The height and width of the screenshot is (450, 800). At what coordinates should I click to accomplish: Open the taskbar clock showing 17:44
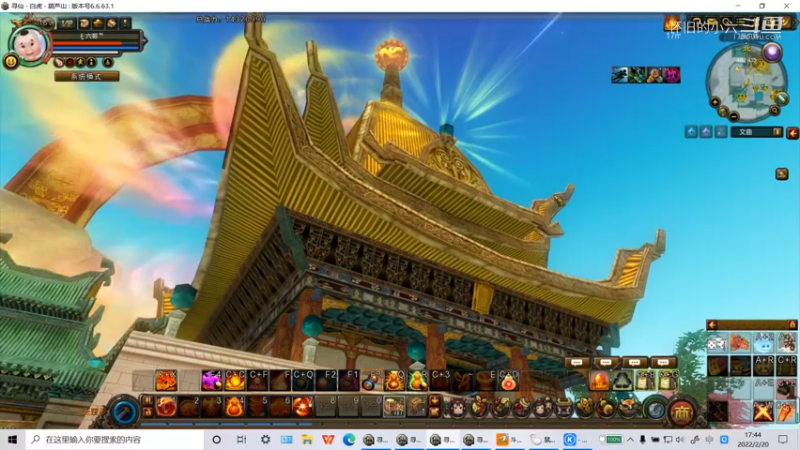(753, 439)
